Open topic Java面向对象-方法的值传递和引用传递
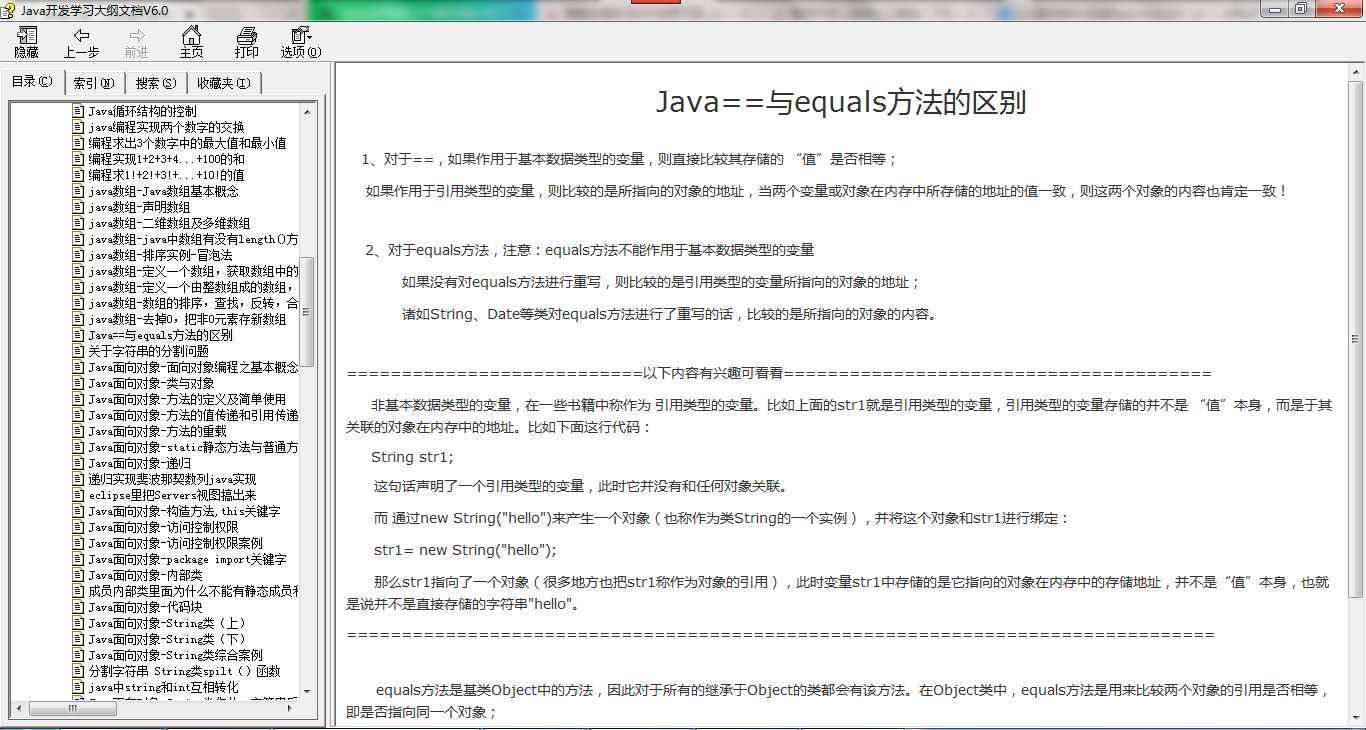Image resolution: width=1366 pixels, height=730 pixels. [193, 415]
